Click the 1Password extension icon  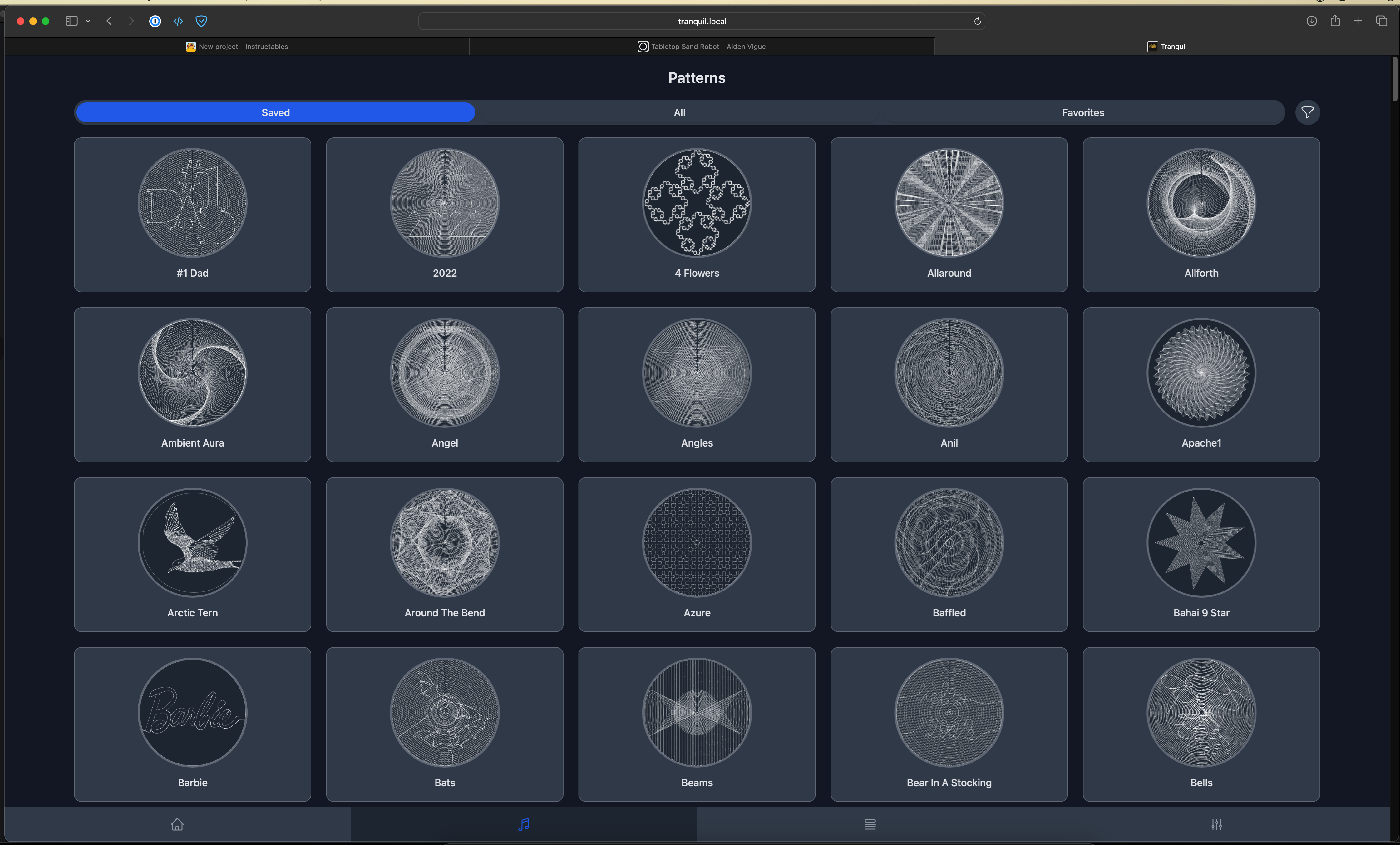155,21
